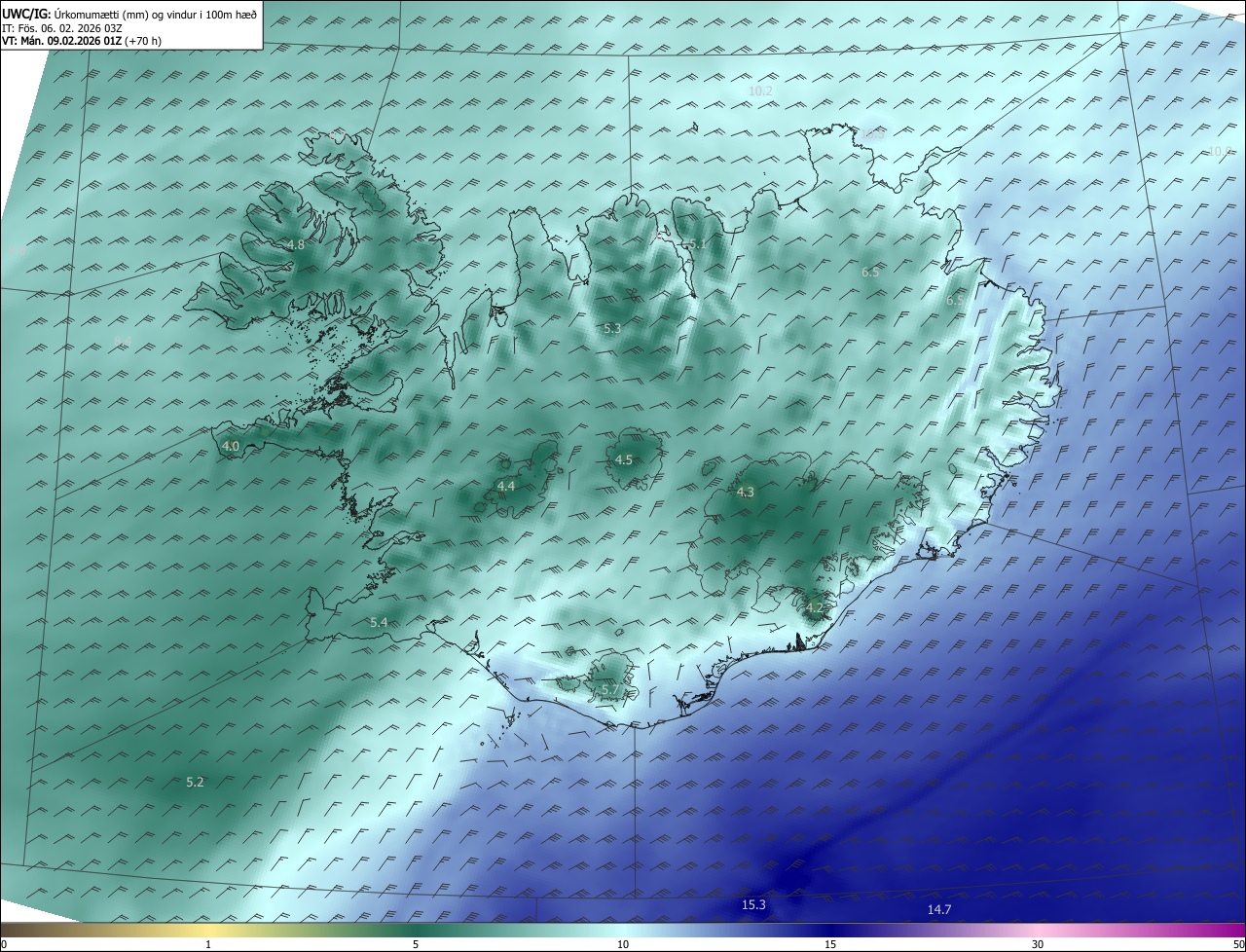Click the 14.7 value on the map
This screenshot has width=1246, height=952.
938,909
